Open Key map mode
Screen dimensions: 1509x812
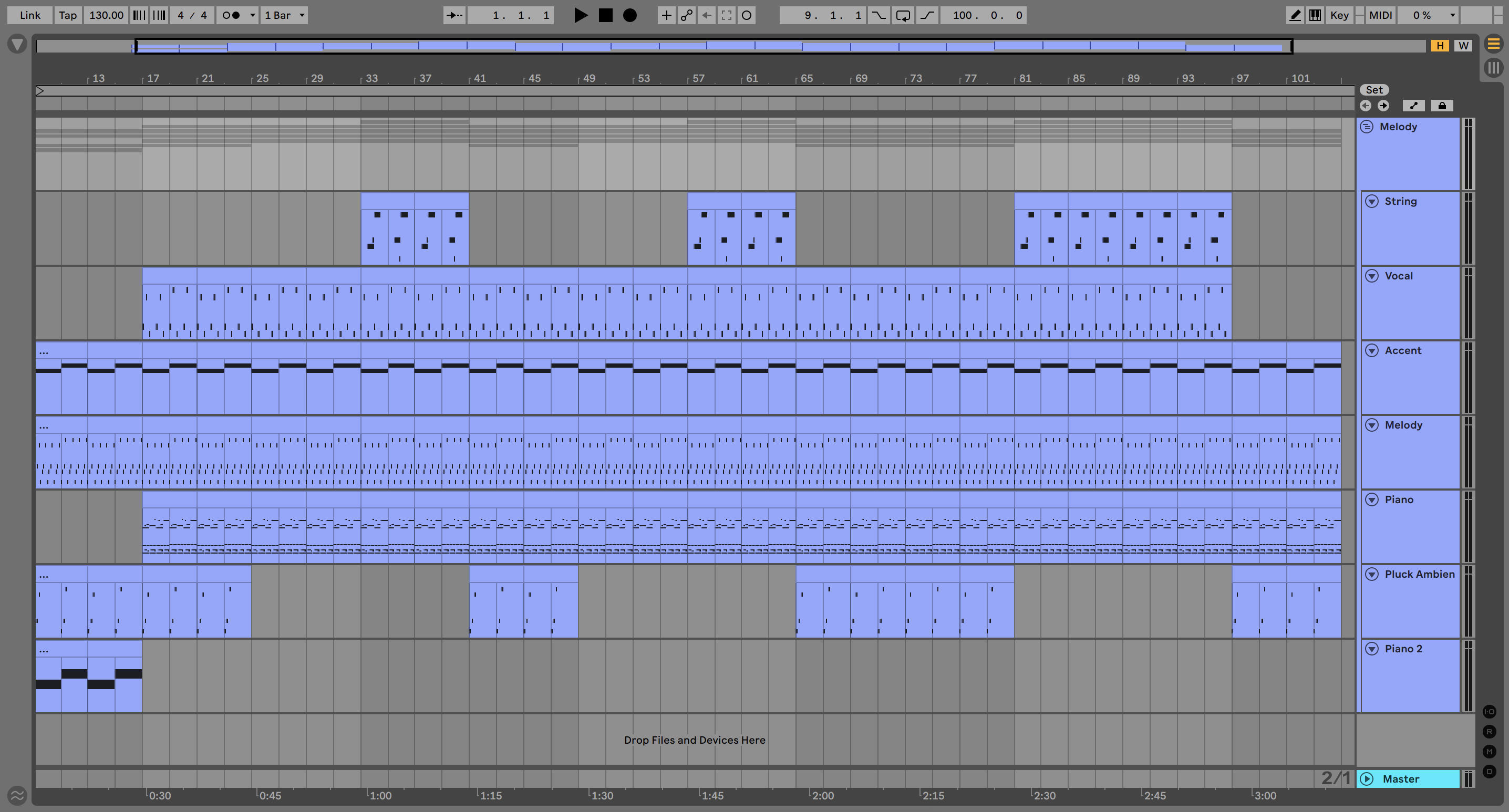1339,16
